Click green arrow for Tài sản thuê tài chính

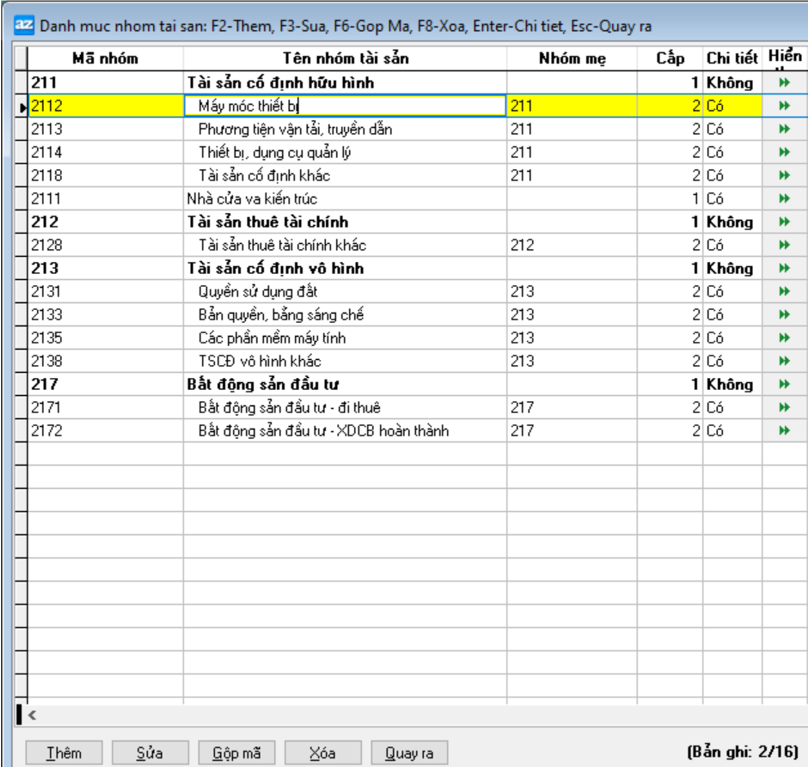click(784, 222)
